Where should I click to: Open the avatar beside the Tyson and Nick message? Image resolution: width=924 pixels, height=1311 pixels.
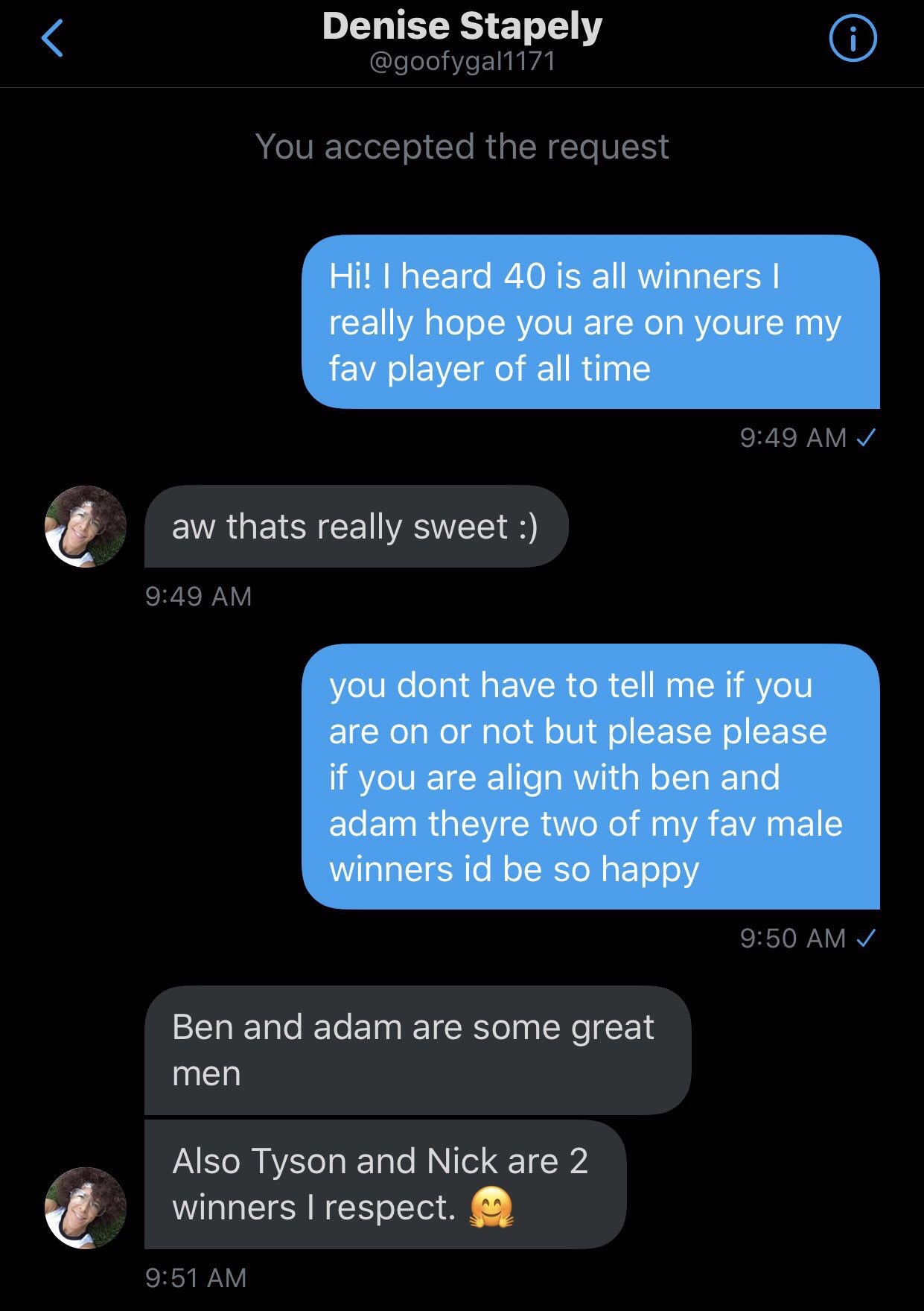pos(86,1207)
